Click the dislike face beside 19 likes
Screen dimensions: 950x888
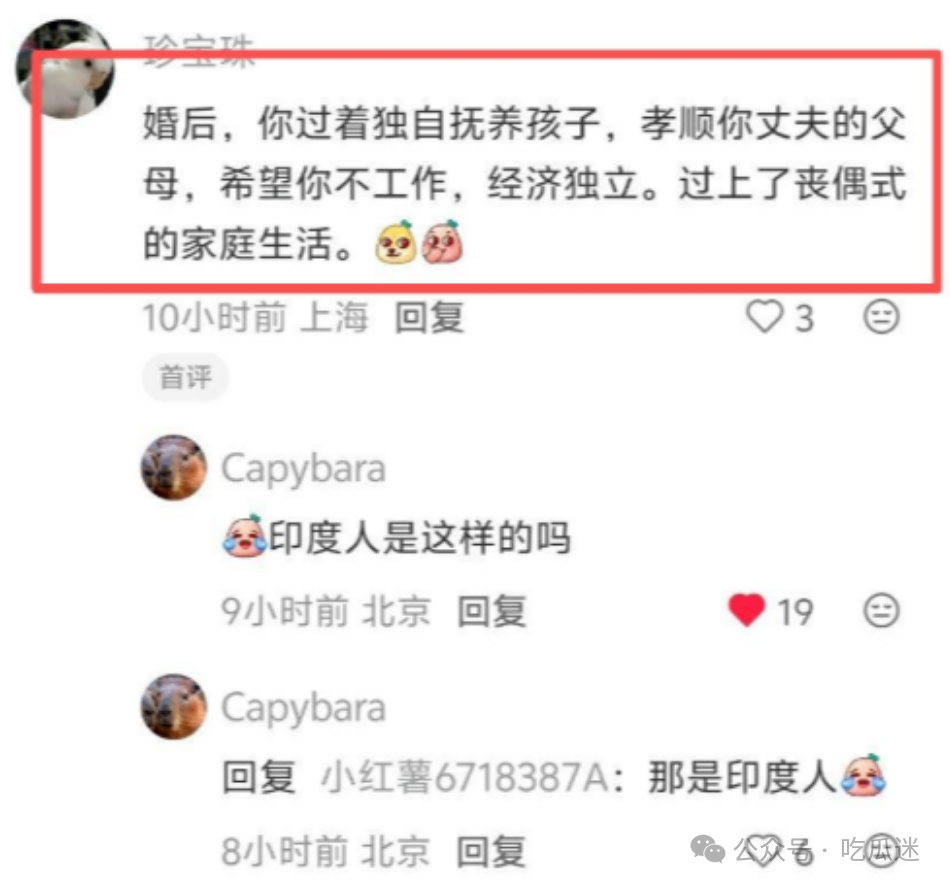pyautogui.click(x=881, y=610)
